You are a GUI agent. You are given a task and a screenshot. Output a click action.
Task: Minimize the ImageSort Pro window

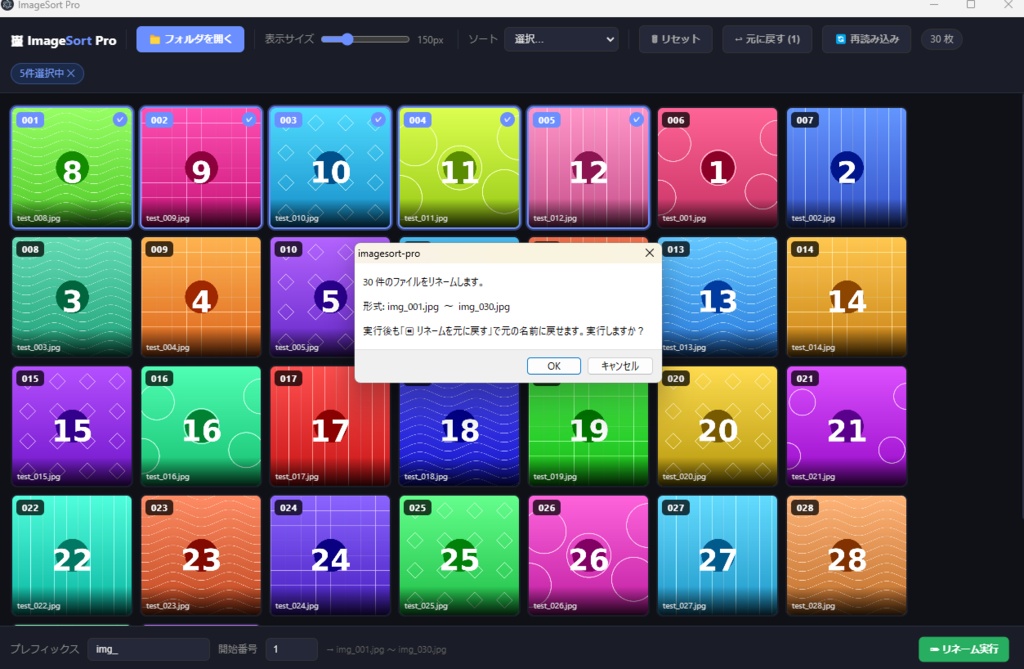coord(934,5)
